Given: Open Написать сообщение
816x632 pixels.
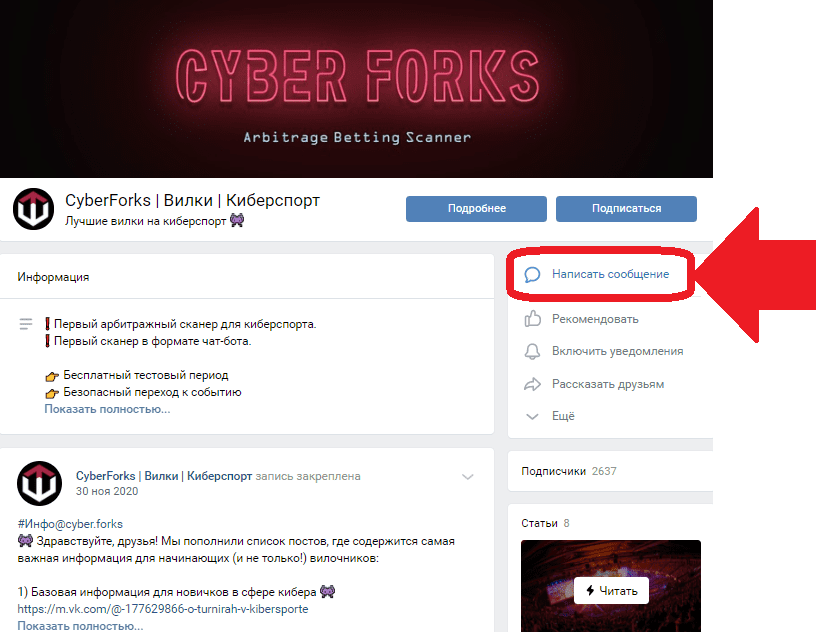Looking at the screenshot, I should (610, 274).
